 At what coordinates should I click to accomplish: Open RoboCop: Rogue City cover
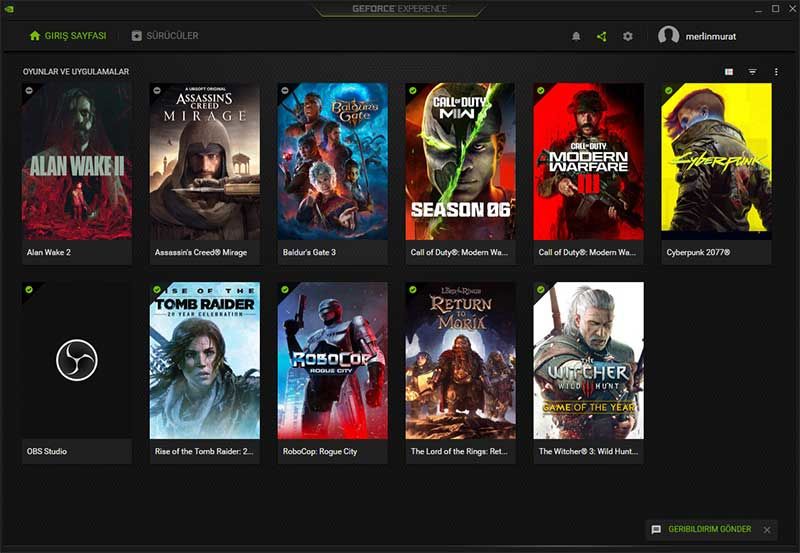point(333,360)
